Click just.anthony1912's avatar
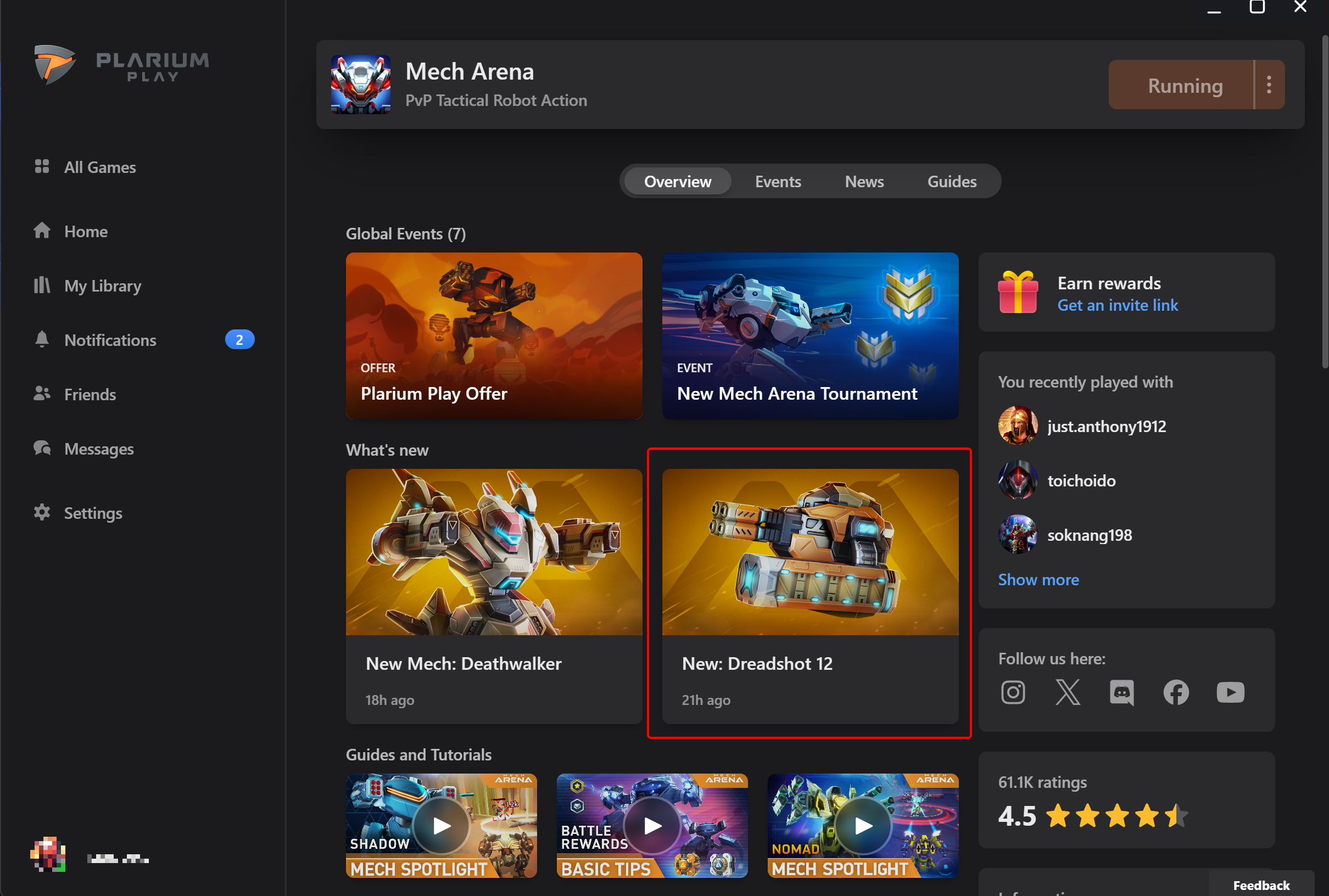 click(1018, 425)
